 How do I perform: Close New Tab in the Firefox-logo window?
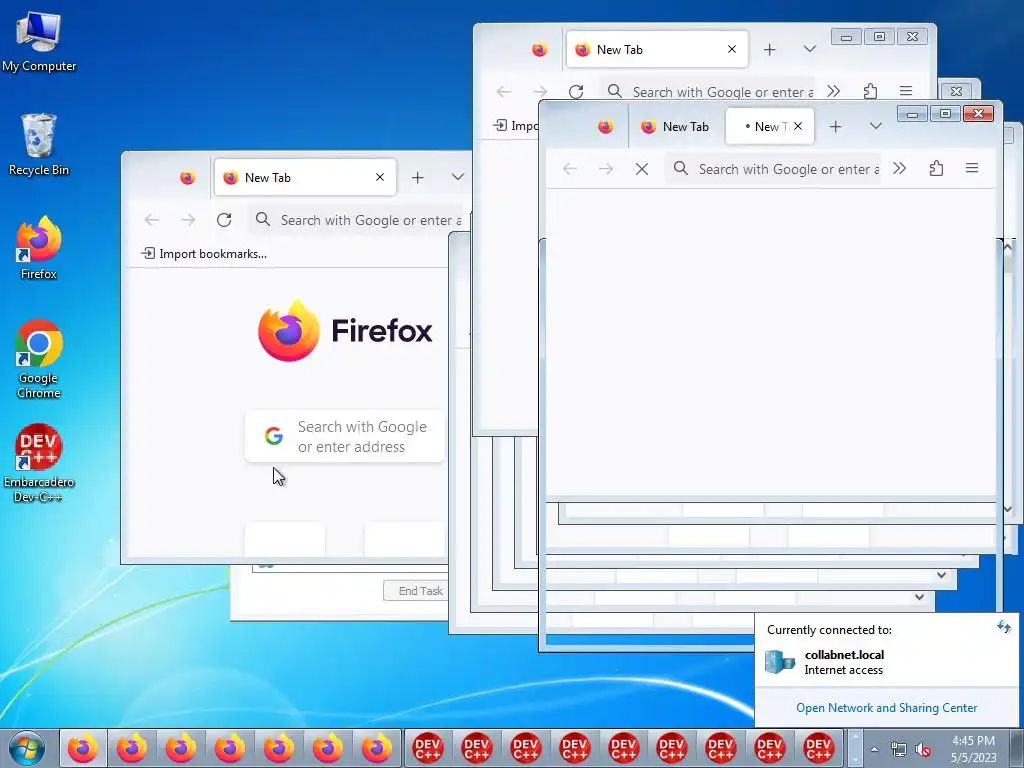tap(380, 177)
